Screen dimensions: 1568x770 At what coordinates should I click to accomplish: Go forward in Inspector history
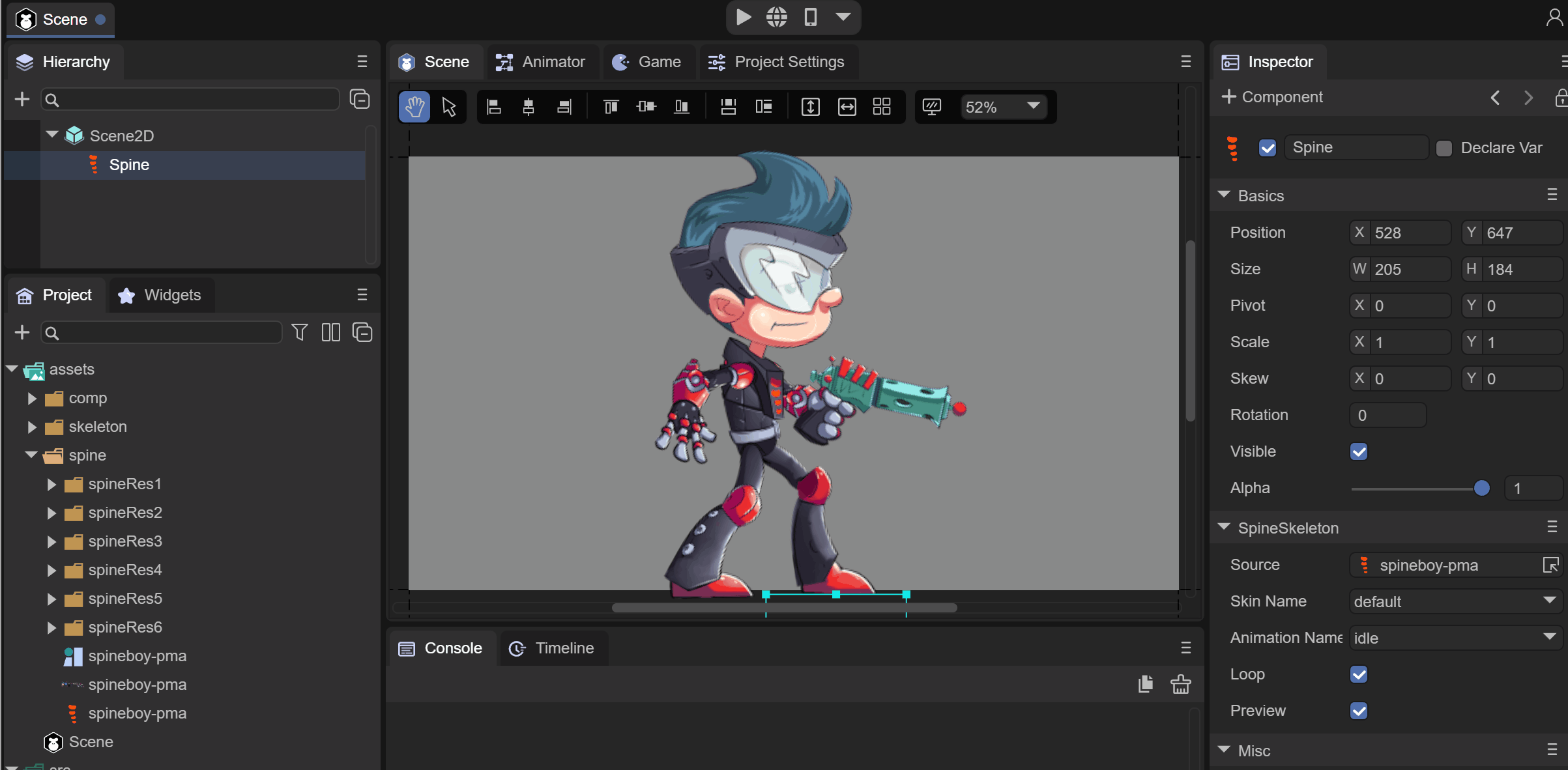1528,98
